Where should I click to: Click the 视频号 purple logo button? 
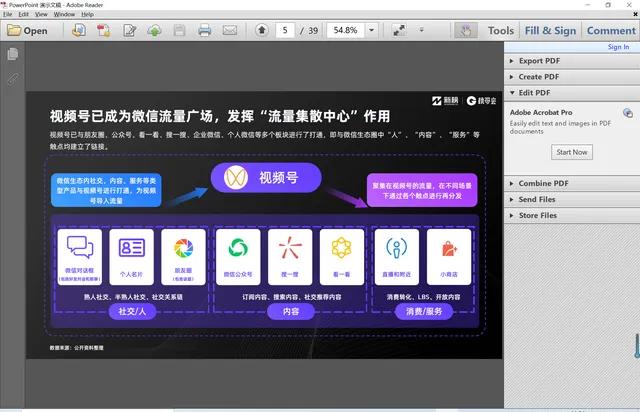tap(266, 178)
